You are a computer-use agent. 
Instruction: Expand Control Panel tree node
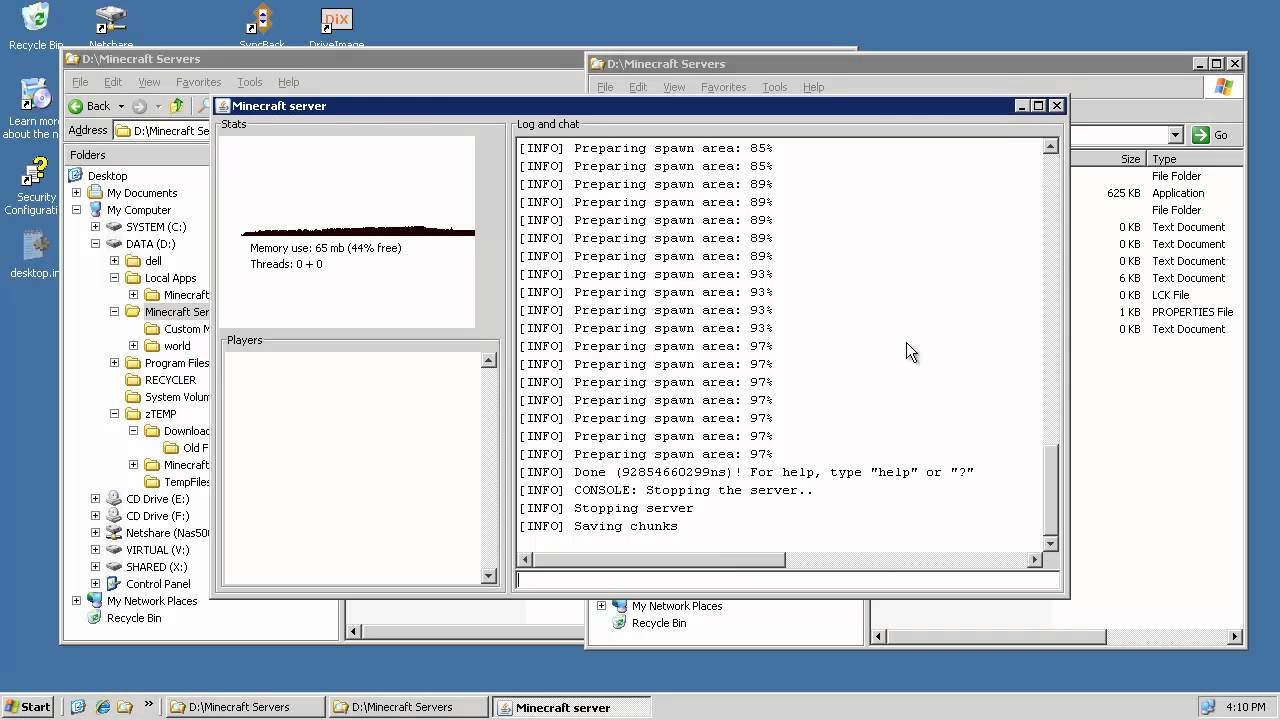pos(95,584)
